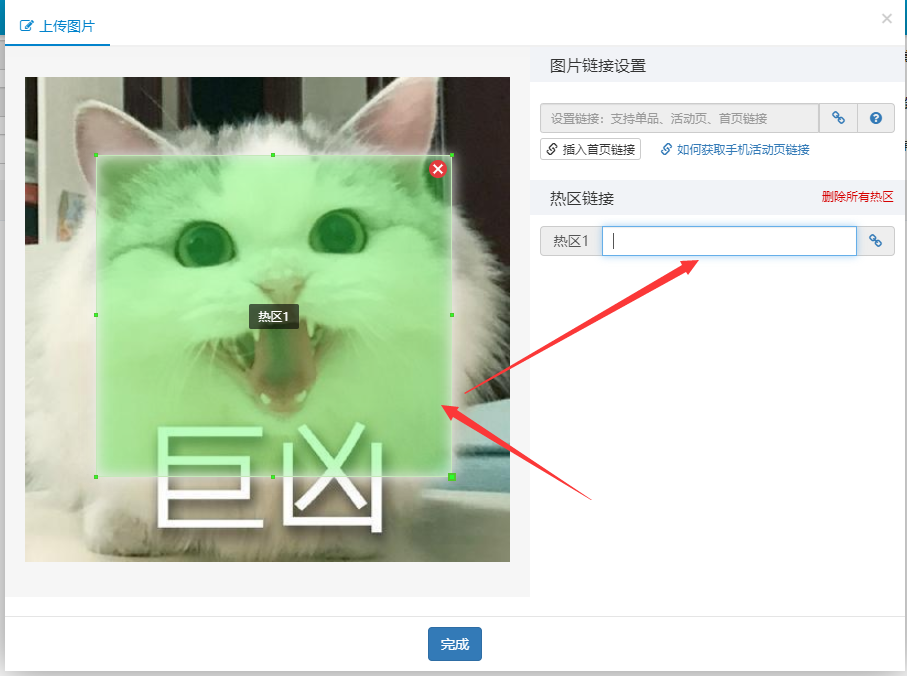Delete hot zone with red X icon
The height and width of the screenshot is (676, 907).
[x=438, y=169]
